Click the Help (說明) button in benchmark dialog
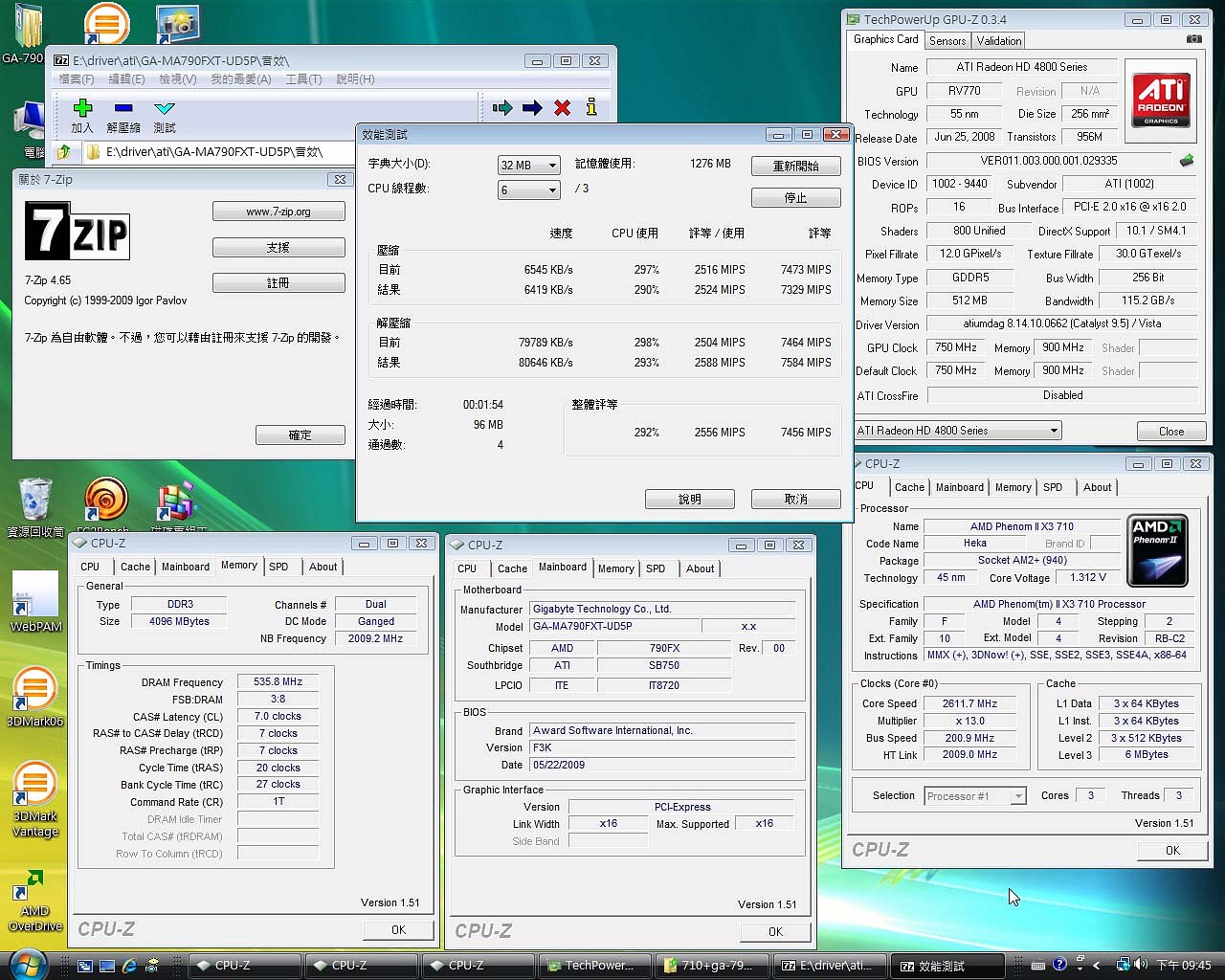 (x=690, y=500)
